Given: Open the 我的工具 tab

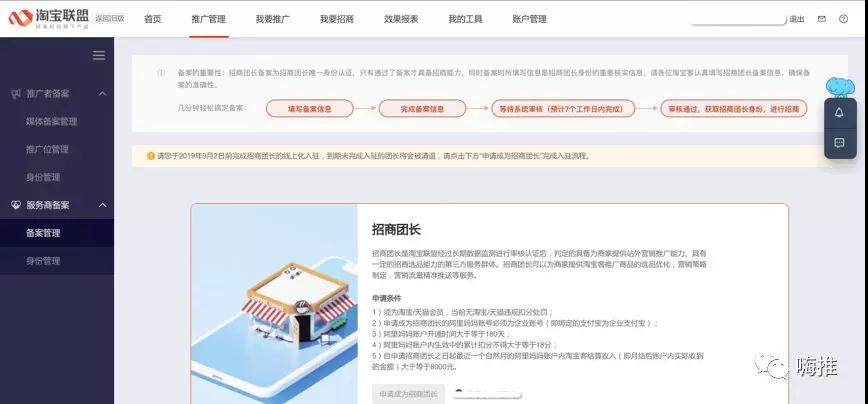Looking at the screenshot, I should click(x=465, y=19).
